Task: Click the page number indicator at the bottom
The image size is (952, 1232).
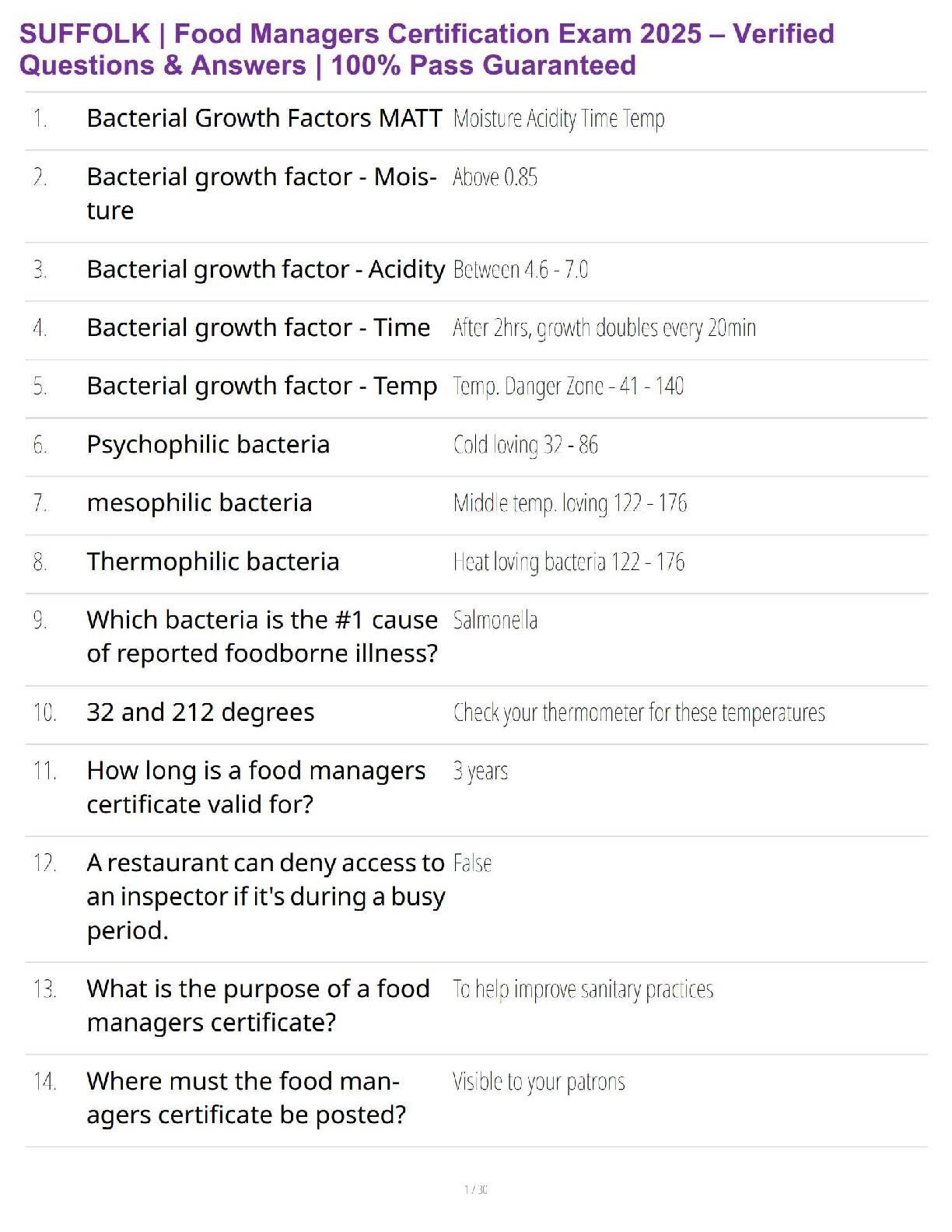Action: (476, 1189)
